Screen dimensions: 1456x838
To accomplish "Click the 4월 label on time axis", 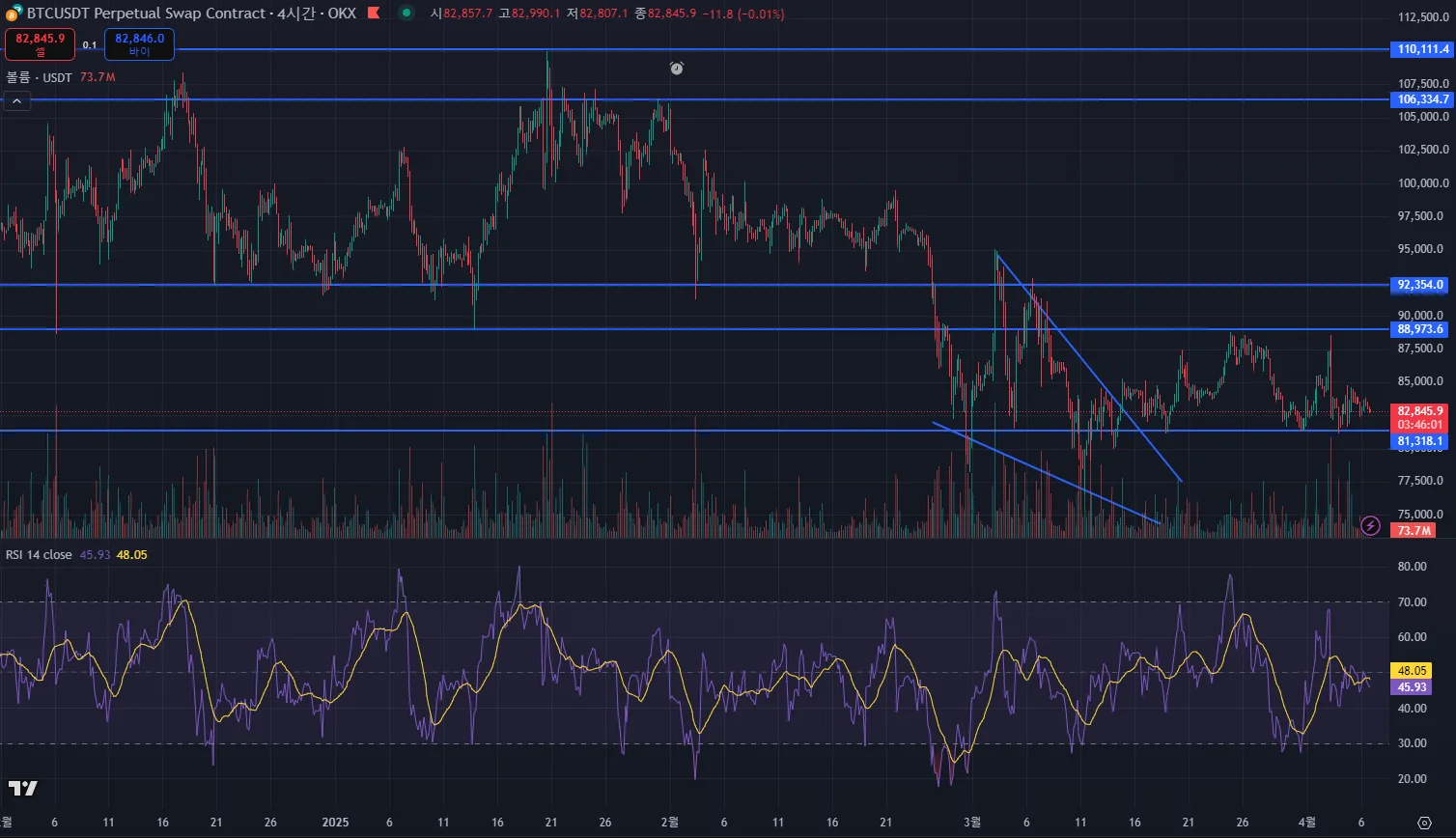I will pyautogui.click(x=1306, y=823).
